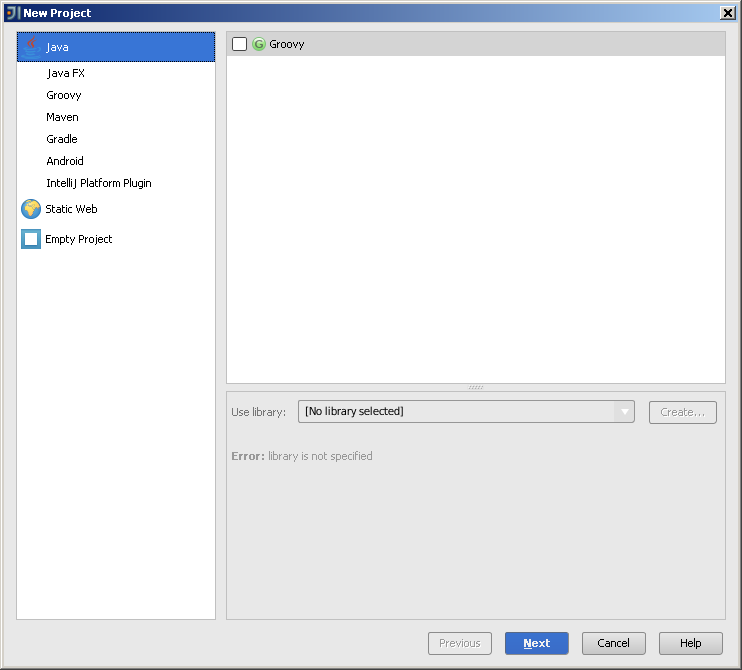
Task: Select the Java text in the highlighted row
Action: (x=57, y=47)
